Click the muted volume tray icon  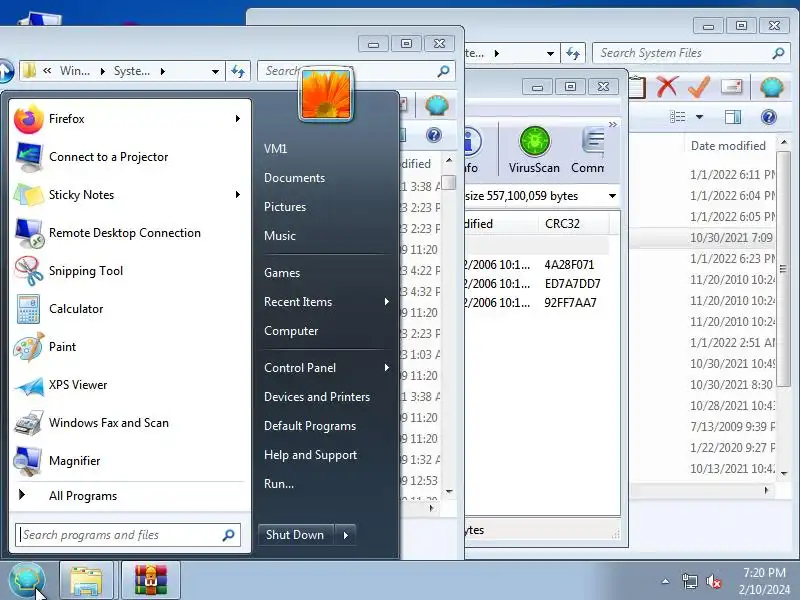(x=713, y=581)
